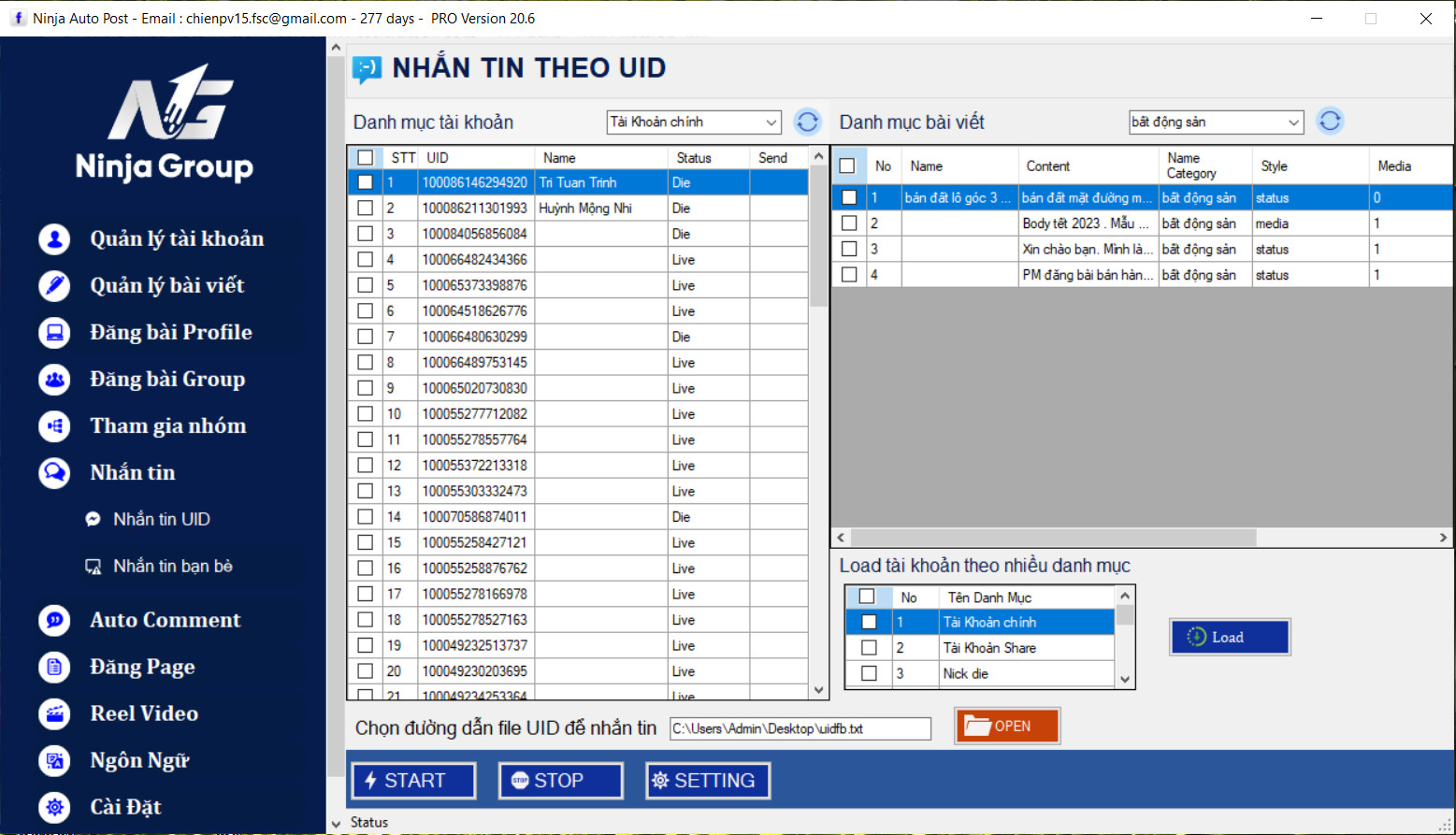
Task: Toggle select-all checkbox in account table header
Action: (x=366, y=157)
